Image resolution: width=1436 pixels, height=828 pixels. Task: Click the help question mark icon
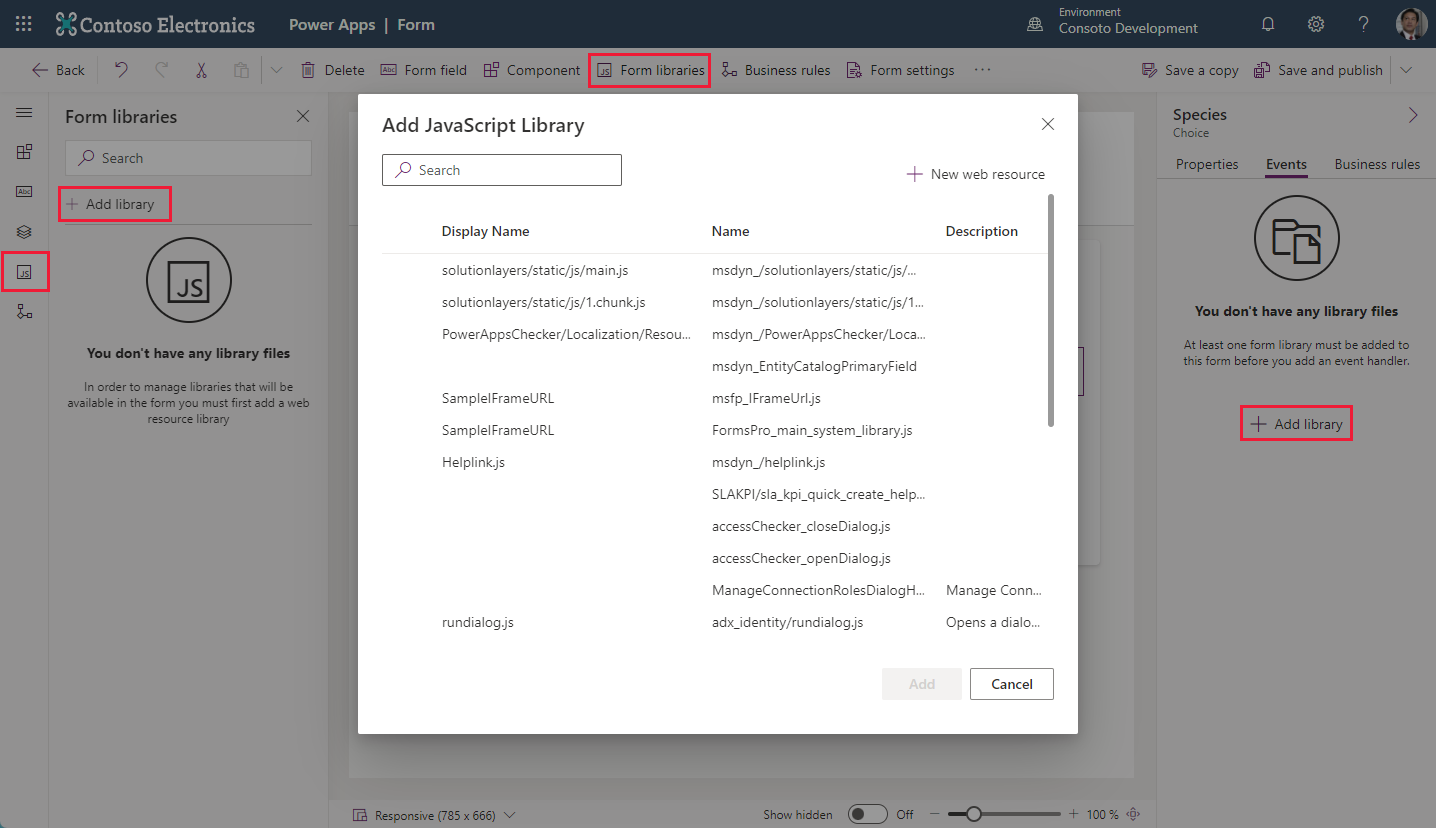[1364, 24]
